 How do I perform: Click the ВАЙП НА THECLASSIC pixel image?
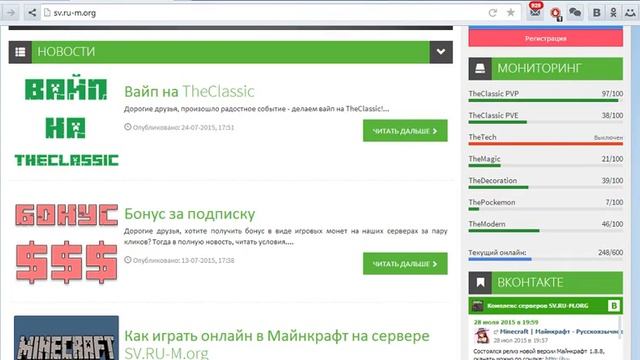pyautogui.click(x=66, y=121)
